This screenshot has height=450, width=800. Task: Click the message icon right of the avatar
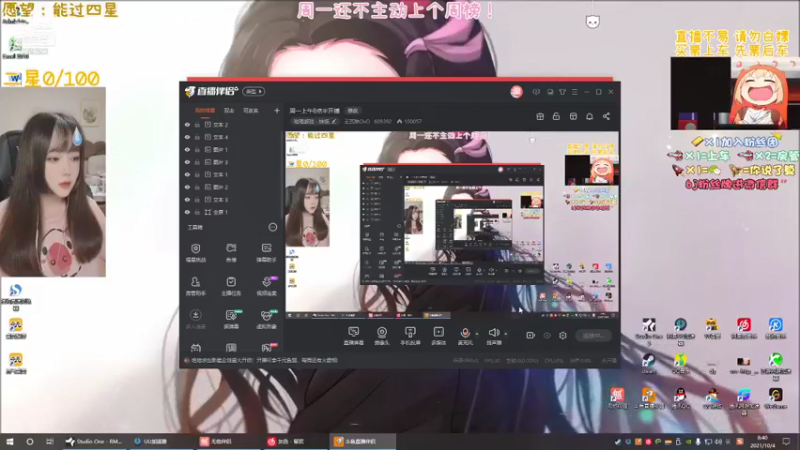[536, 92]
